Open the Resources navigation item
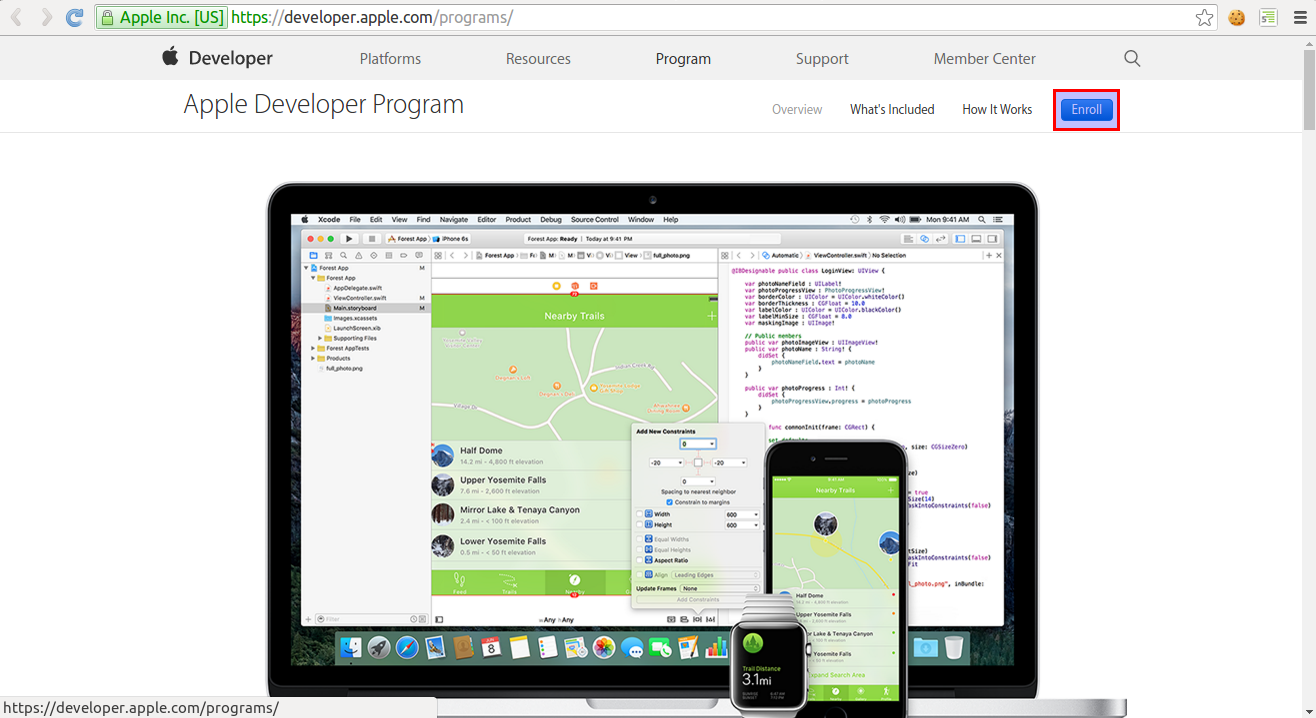This screenshot has width=1316, height=718. click(538, 59)
